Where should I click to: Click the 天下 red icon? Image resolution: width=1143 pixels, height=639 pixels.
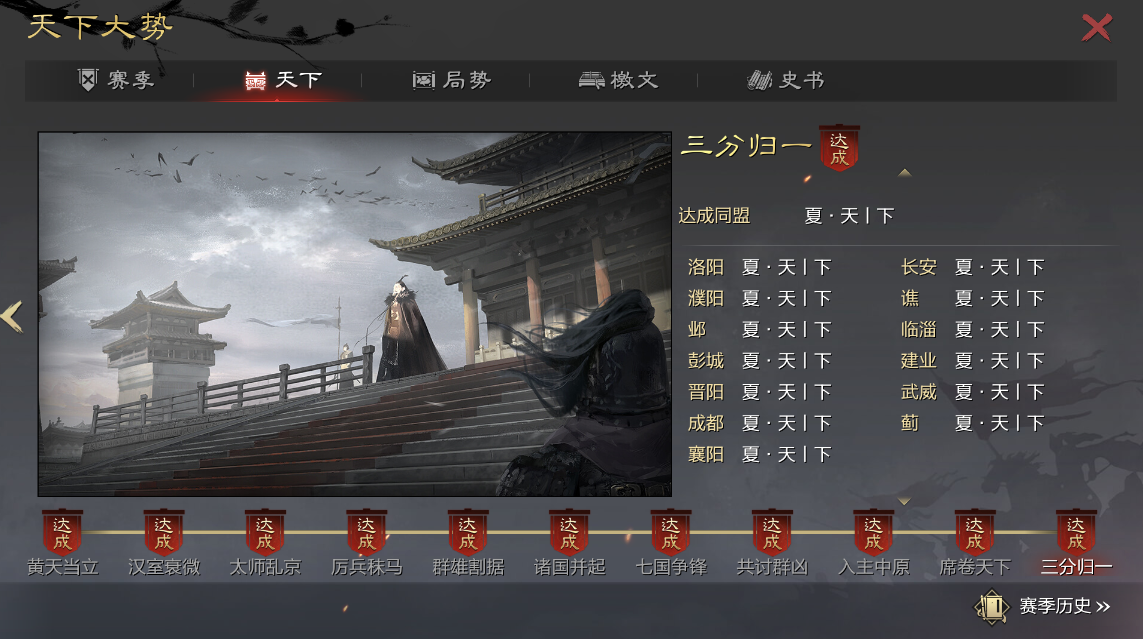(255, 80)
